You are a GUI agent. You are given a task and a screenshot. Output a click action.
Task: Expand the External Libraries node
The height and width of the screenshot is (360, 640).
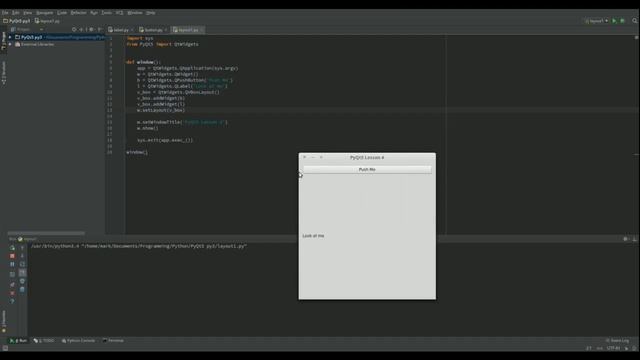point(10,44)
